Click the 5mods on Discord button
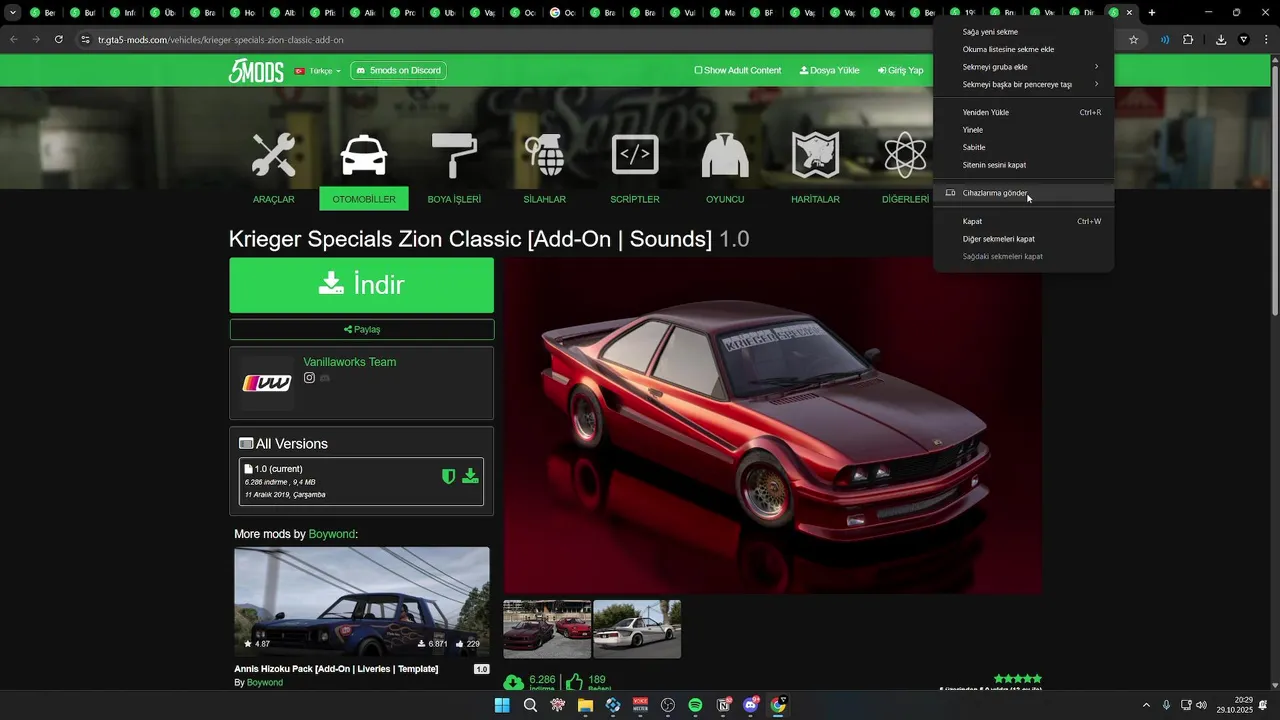This screenshot has height=720, width=1280. click(x=398, y=71)
